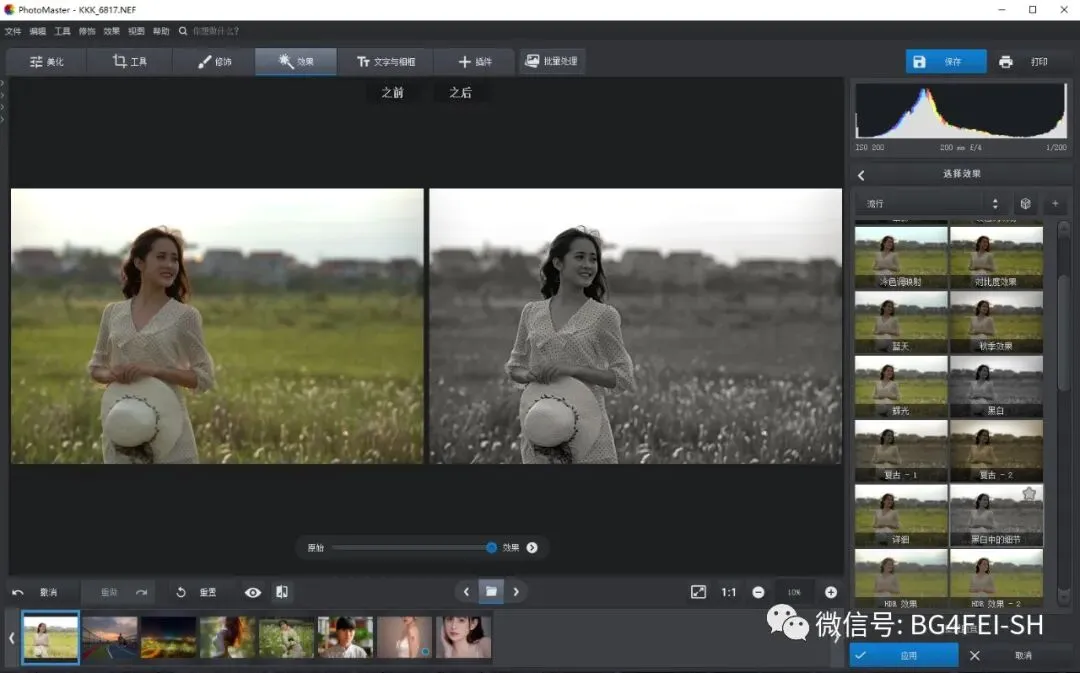Click the fit-to-screen expand icon
Screen dimensions: 1080x673
point(698,592)
